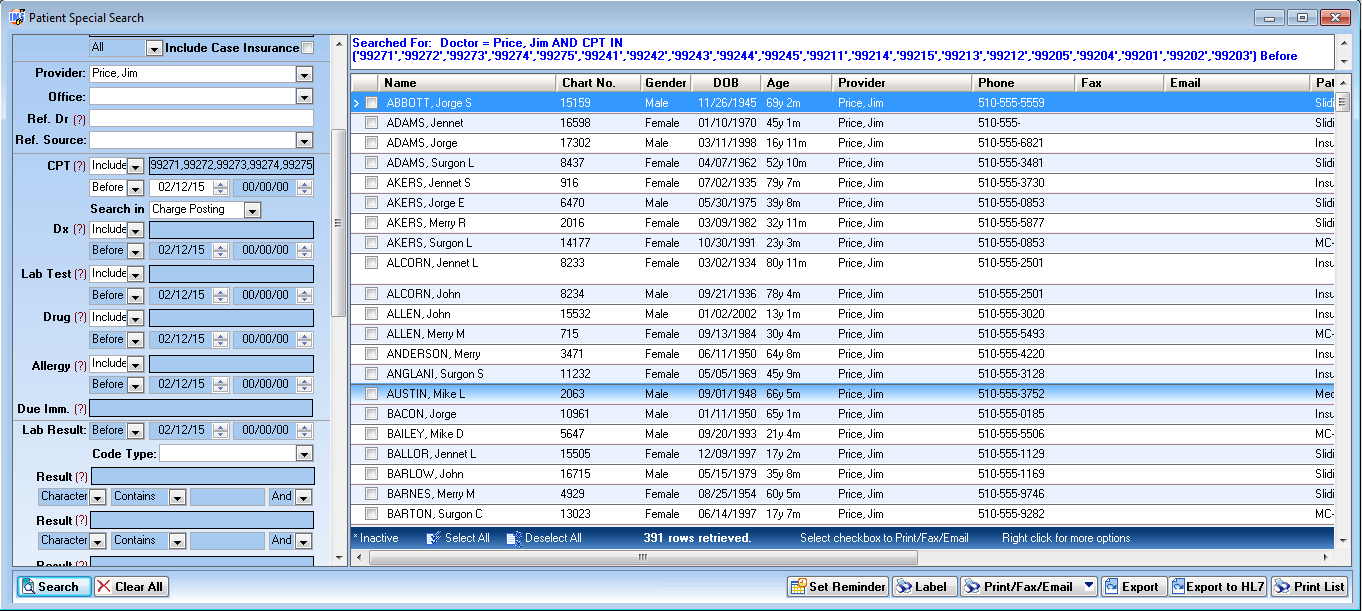Image resolution: width=1362 pixels, height=611 pixels.
Task: Click the Drug text field
Action: coord(231,318)
